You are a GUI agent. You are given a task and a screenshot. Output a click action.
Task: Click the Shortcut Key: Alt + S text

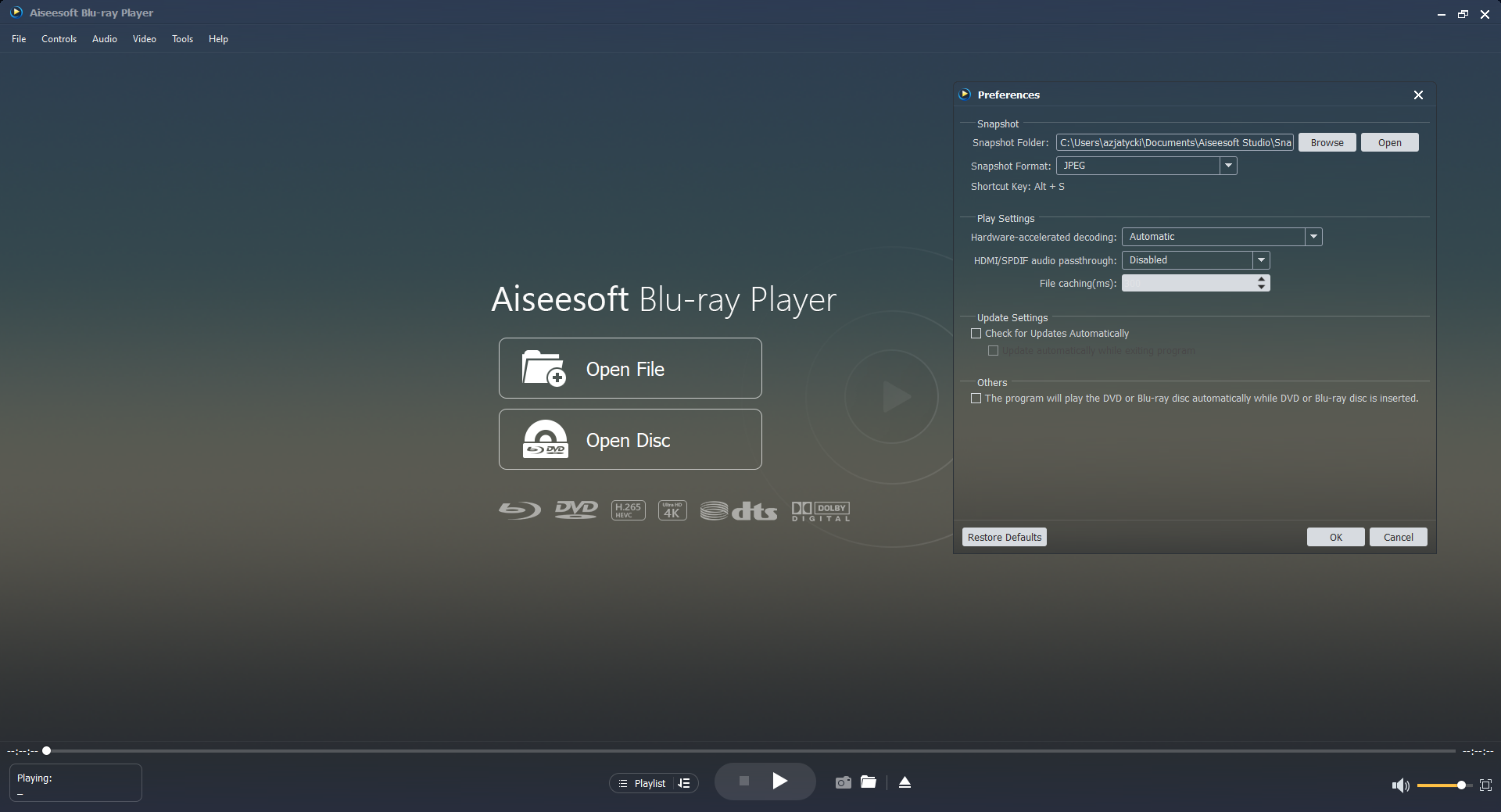point(1018,187)
